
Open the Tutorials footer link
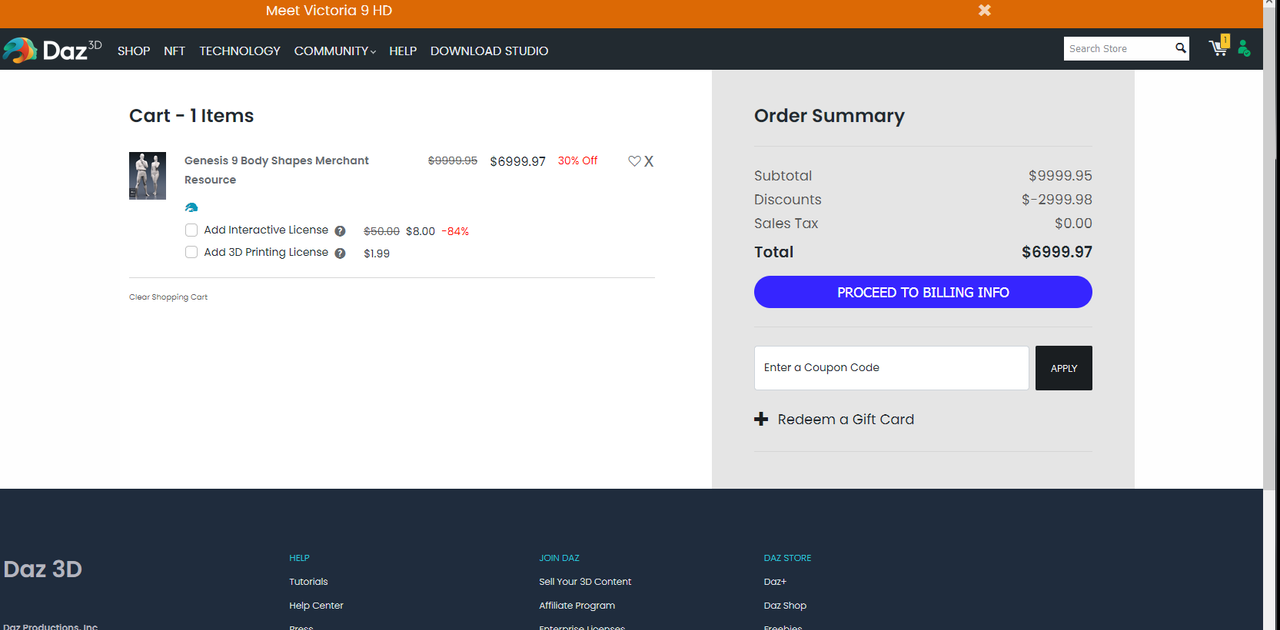[x=308, y=582]
